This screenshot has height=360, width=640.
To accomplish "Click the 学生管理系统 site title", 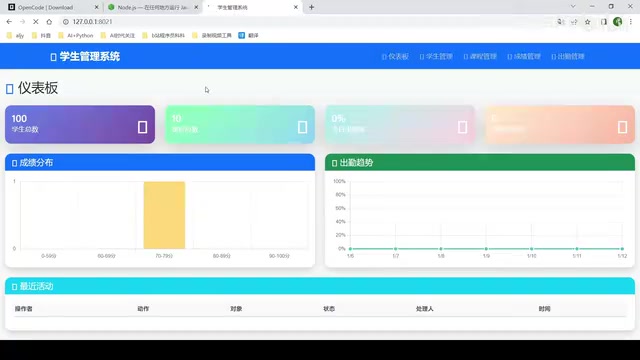I will point(85,56).
